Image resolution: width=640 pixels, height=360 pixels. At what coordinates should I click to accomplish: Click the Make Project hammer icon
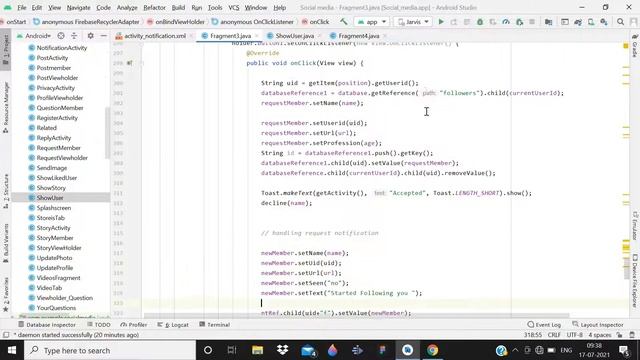tap(344, 22)
